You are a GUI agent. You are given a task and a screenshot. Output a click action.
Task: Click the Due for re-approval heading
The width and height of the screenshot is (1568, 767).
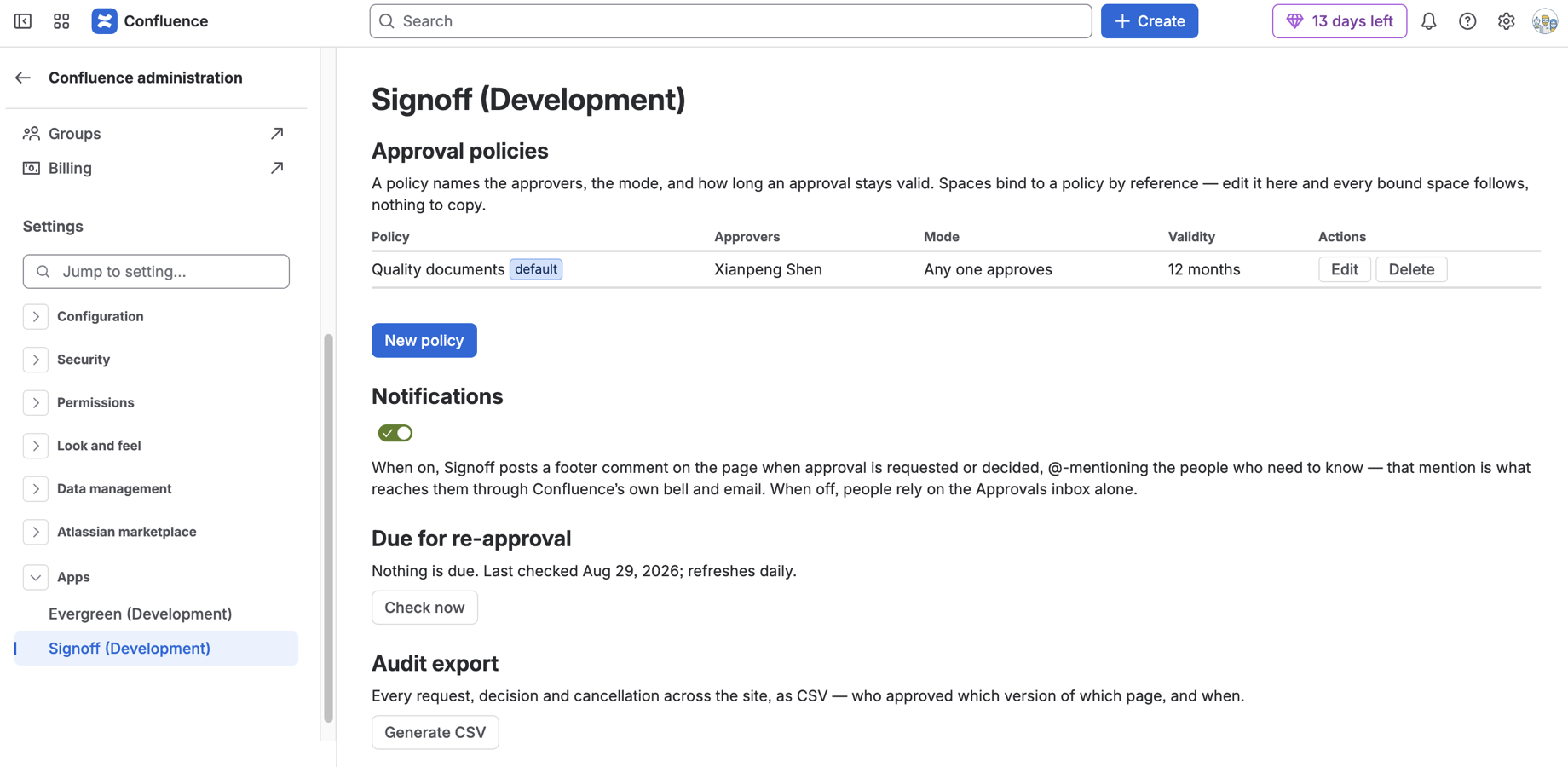click(x=471, y=539)
